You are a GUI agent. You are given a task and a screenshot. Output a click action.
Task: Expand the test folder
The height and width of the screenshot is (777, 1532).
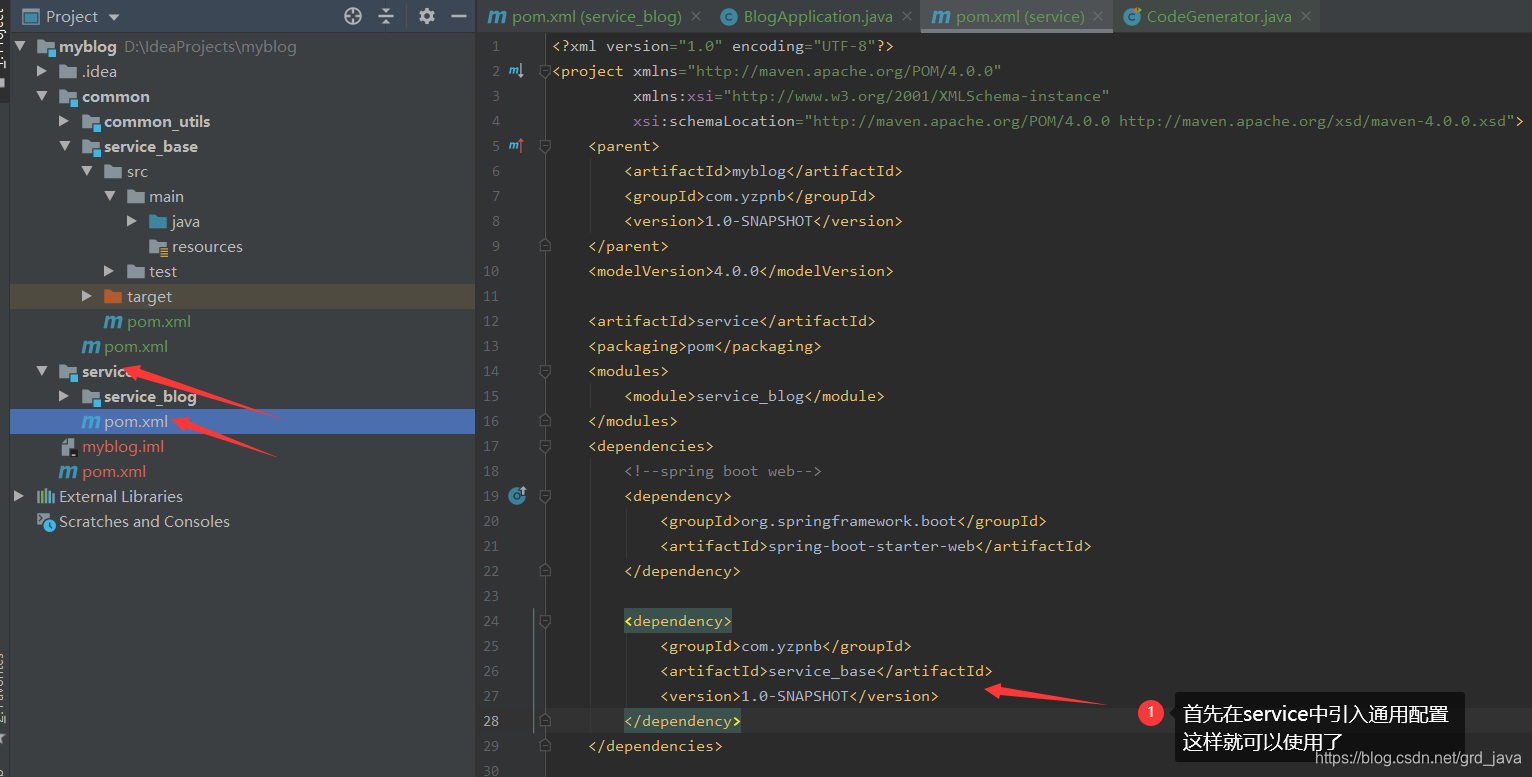(109, 271)
